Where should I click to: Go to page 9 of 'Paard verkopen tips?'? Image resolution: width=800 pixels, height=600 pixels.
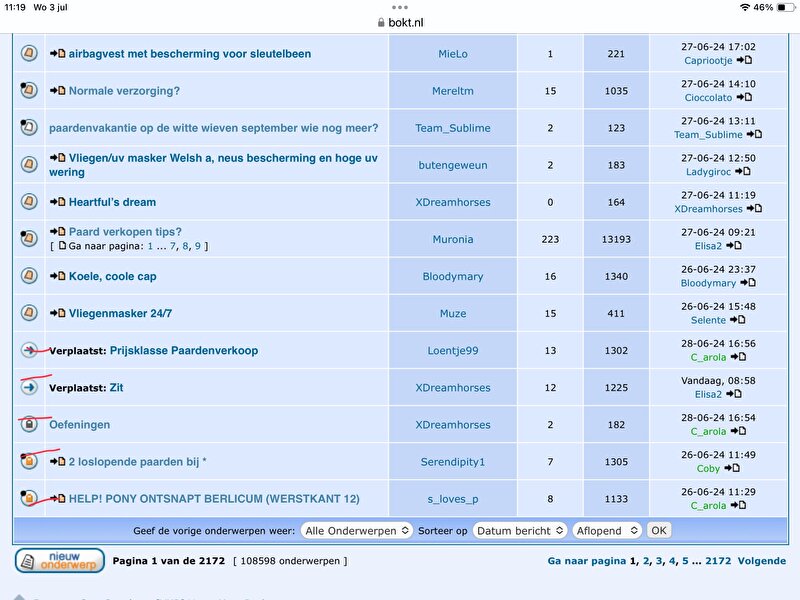coord(197,246)
